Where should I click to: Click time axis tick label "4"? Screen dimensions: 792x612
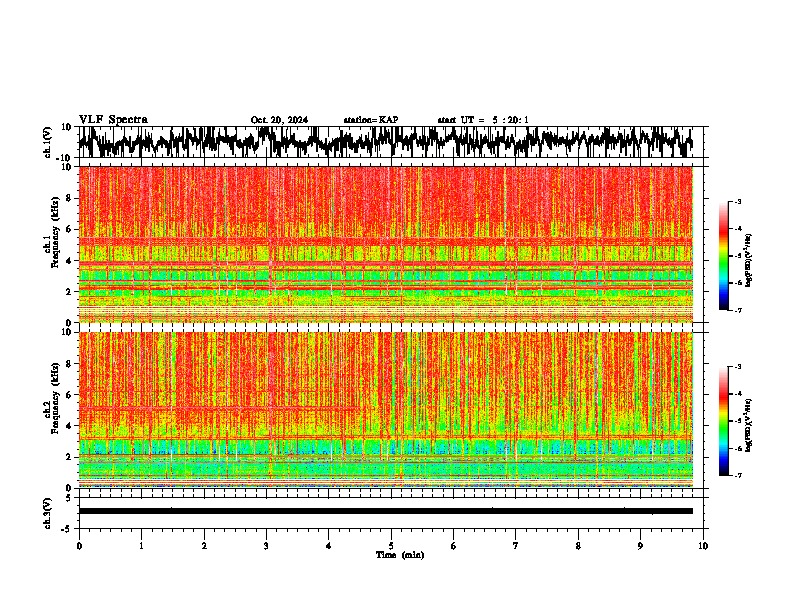point(329,546)
